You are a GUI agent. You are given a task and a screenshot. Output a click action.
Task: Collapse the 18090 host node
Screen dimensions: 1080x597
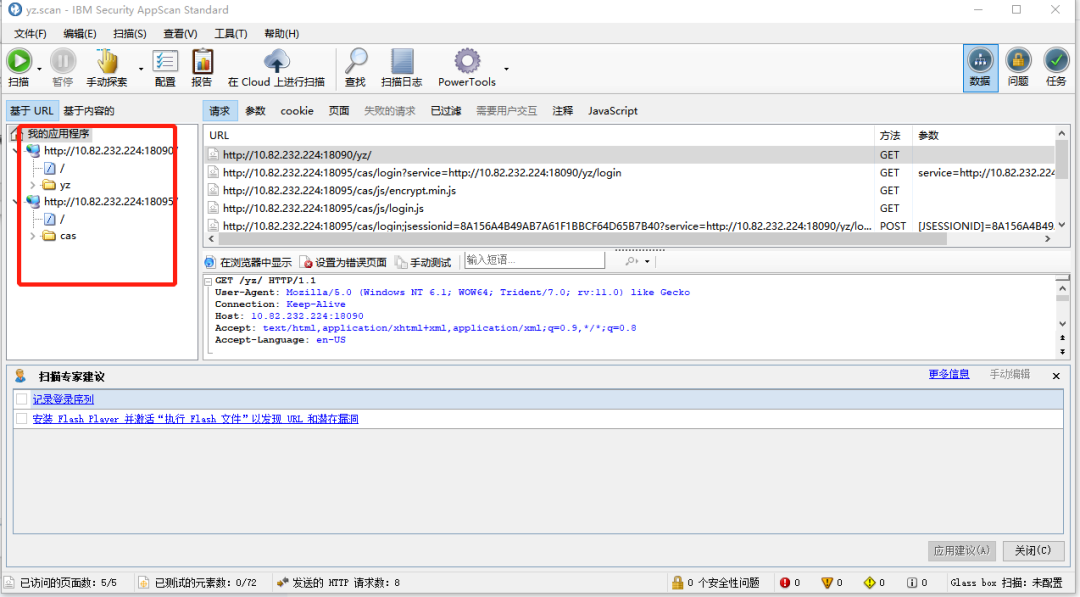[16, 151]
